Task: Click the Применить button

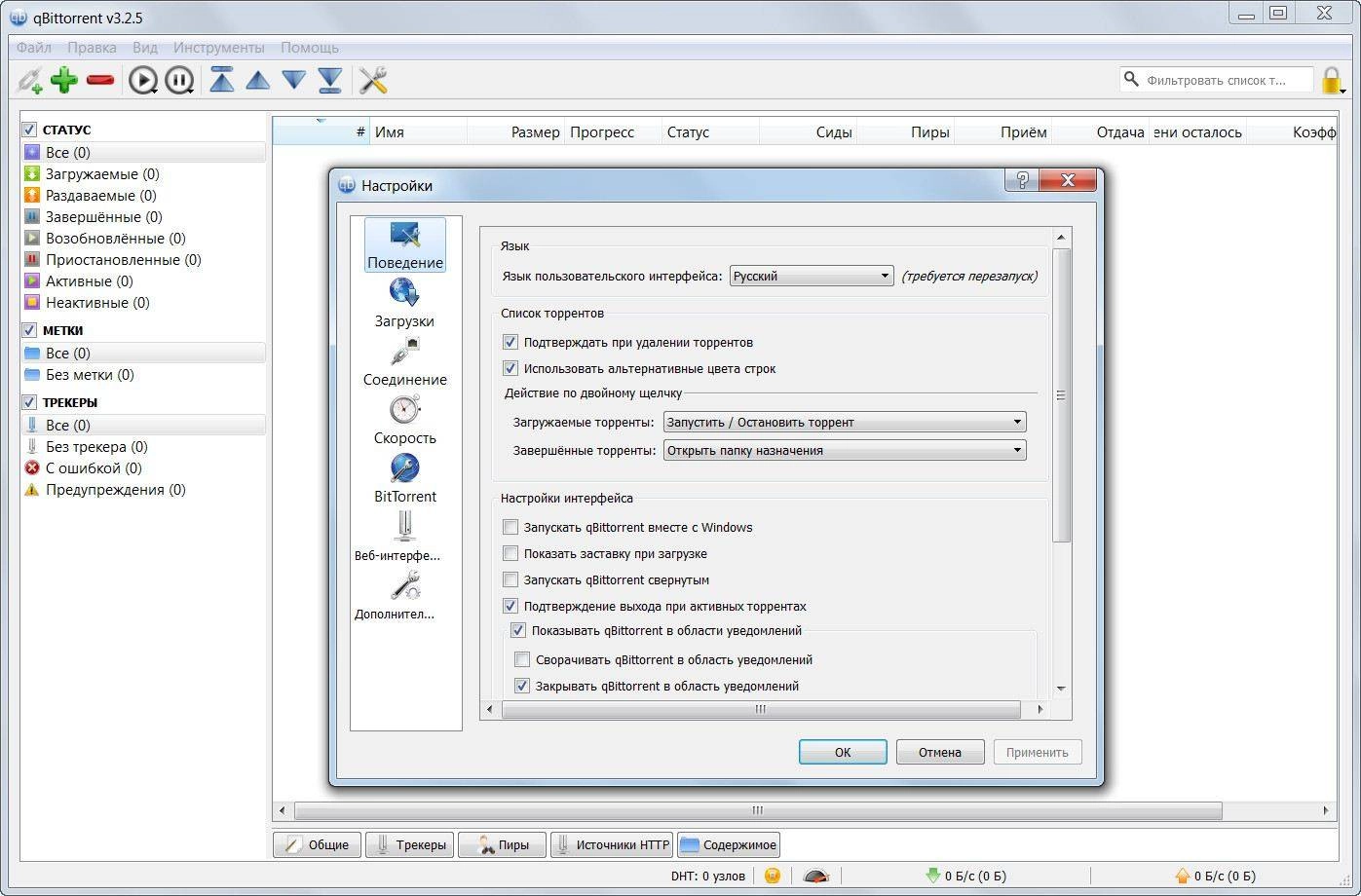Action: [x=1038, y=752]
